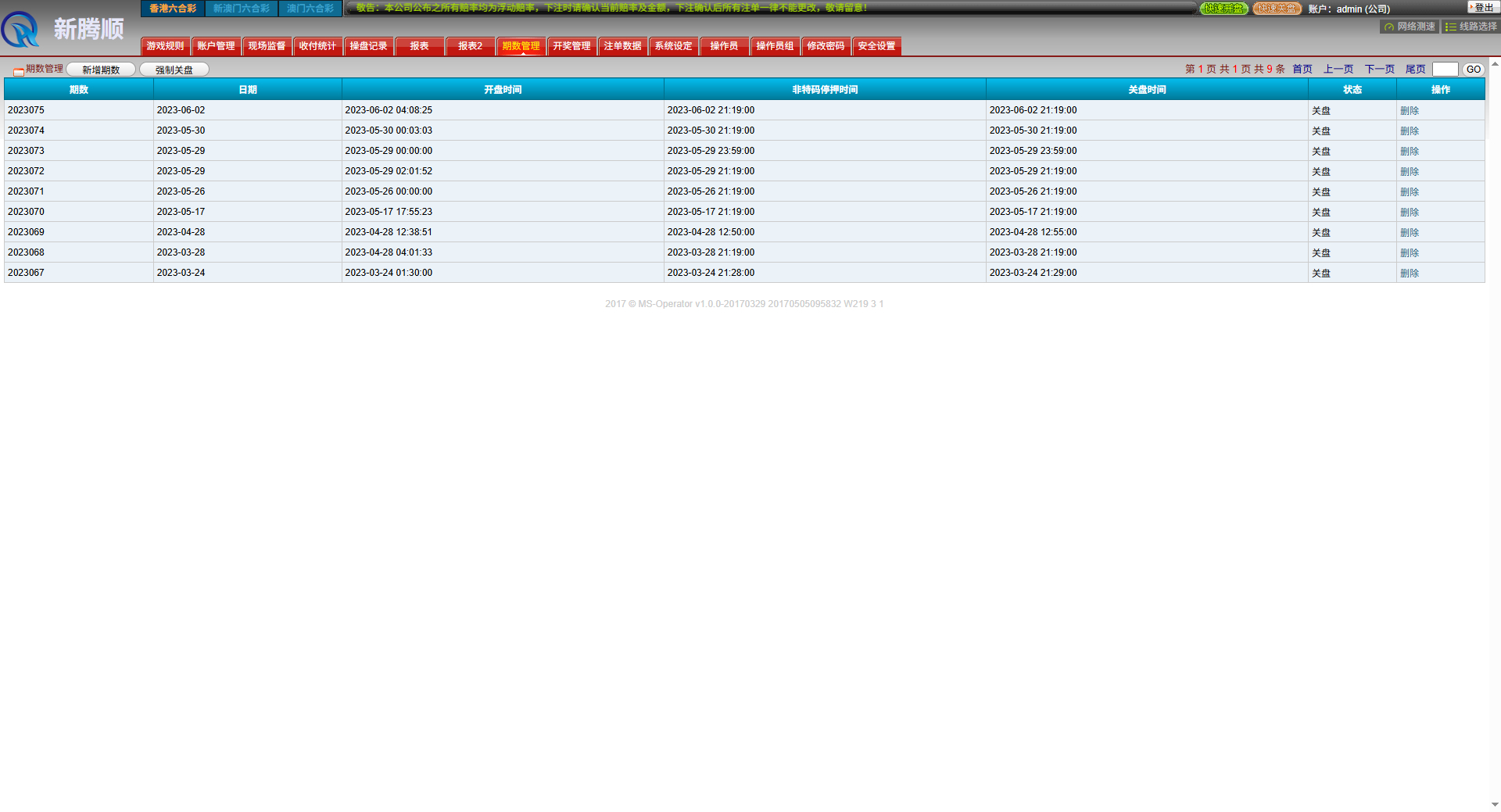Go to the 系统设定 menu
The width and height of the screenshot is (1501, 812).
(673, 46)
